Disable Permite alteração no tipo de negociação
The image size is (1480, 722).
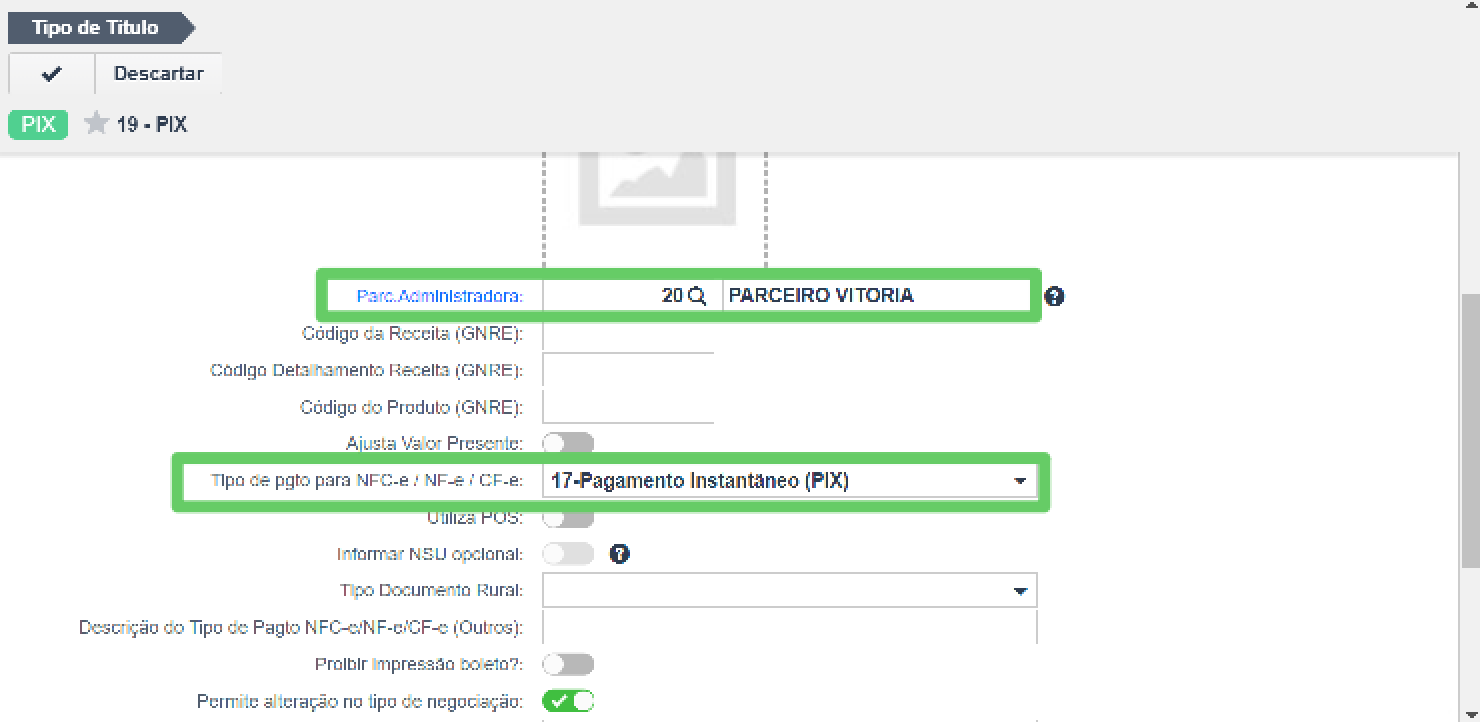tap(568, 701)
